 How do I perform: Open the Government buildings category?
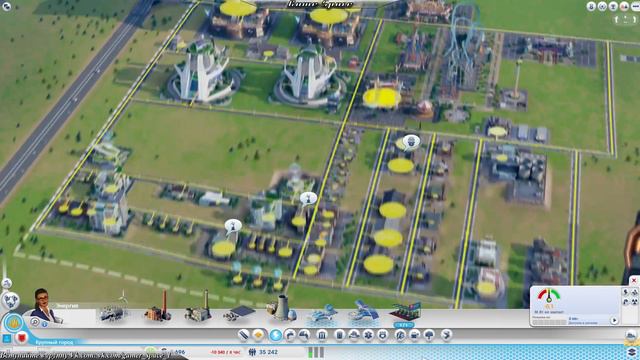pos(322,335)
